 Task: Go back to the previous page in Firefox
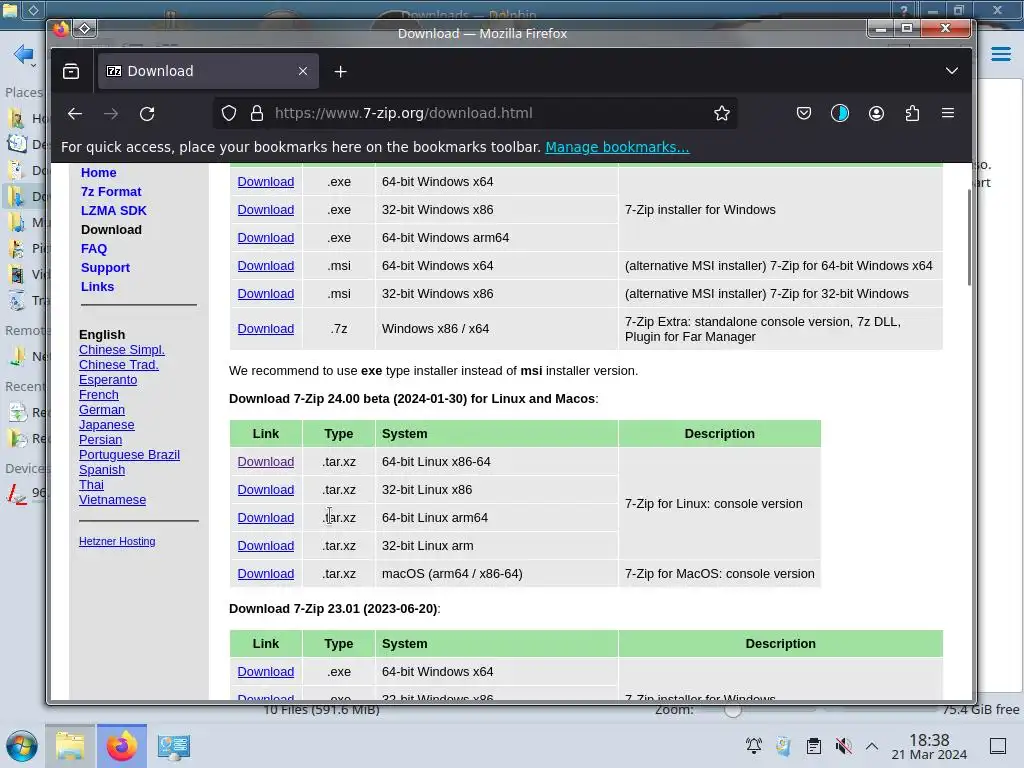tap(74, 114)
